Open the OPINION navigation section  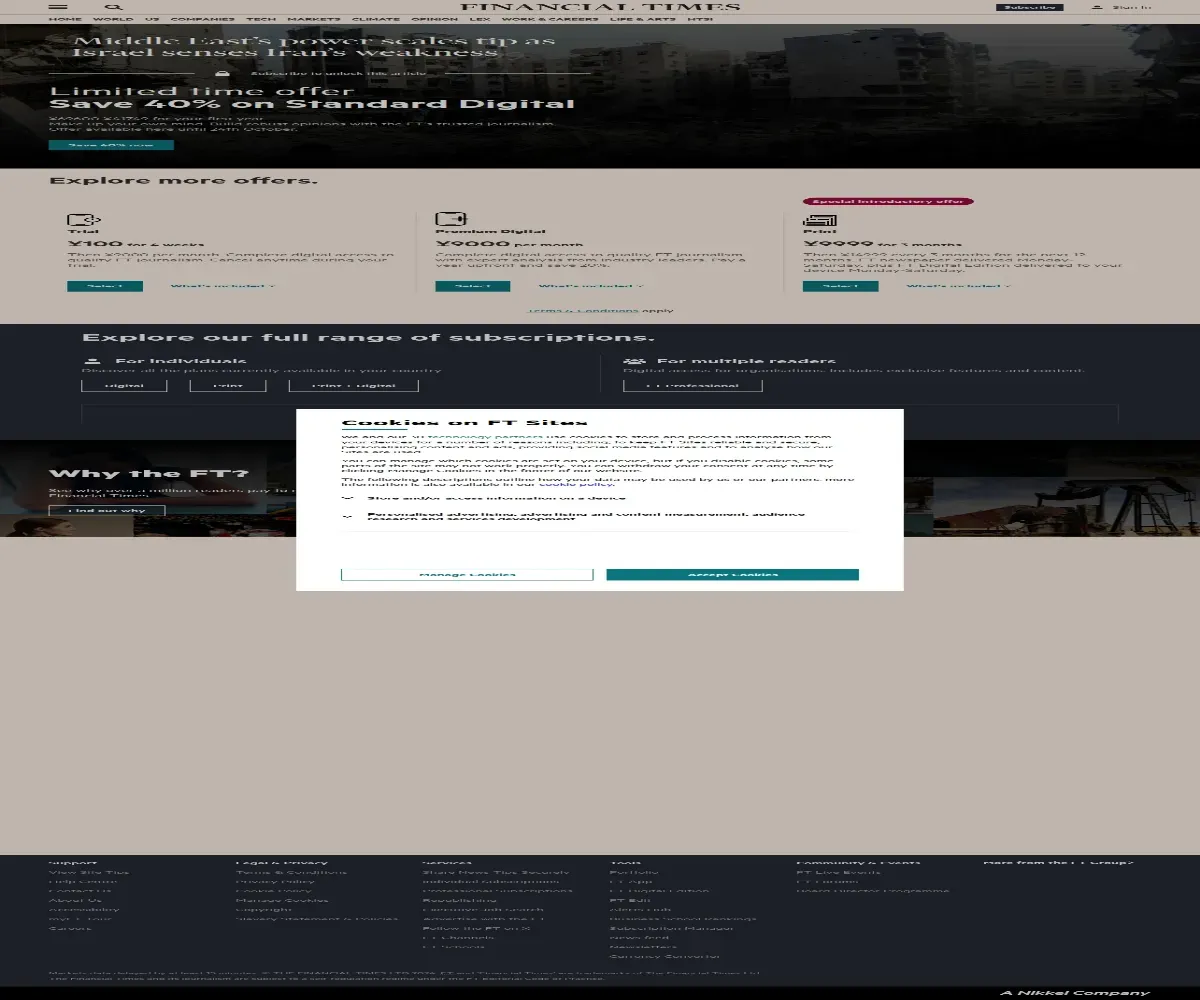434,19
